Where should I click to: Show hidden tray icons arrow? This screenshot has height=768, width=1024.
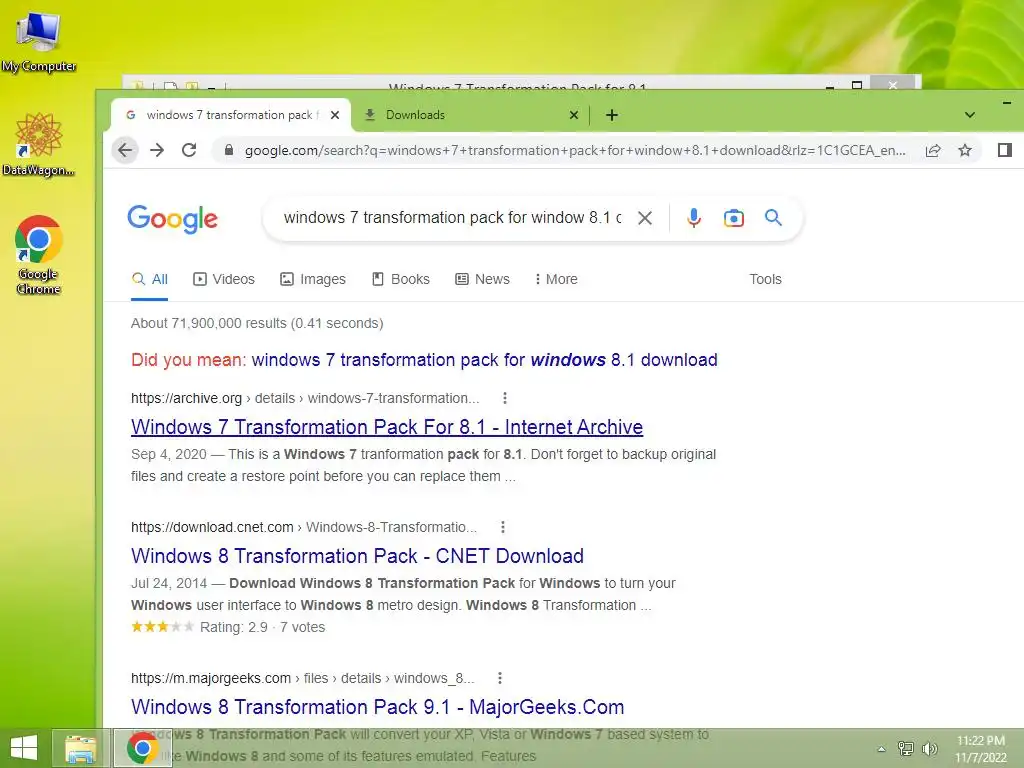[x=881, y=749]
